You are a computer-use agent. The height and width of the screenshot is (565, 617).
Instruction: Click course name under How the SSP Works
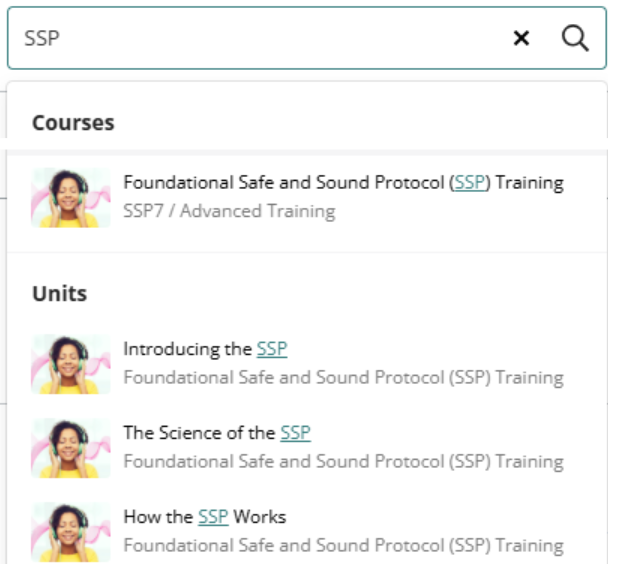coord(344,546)
